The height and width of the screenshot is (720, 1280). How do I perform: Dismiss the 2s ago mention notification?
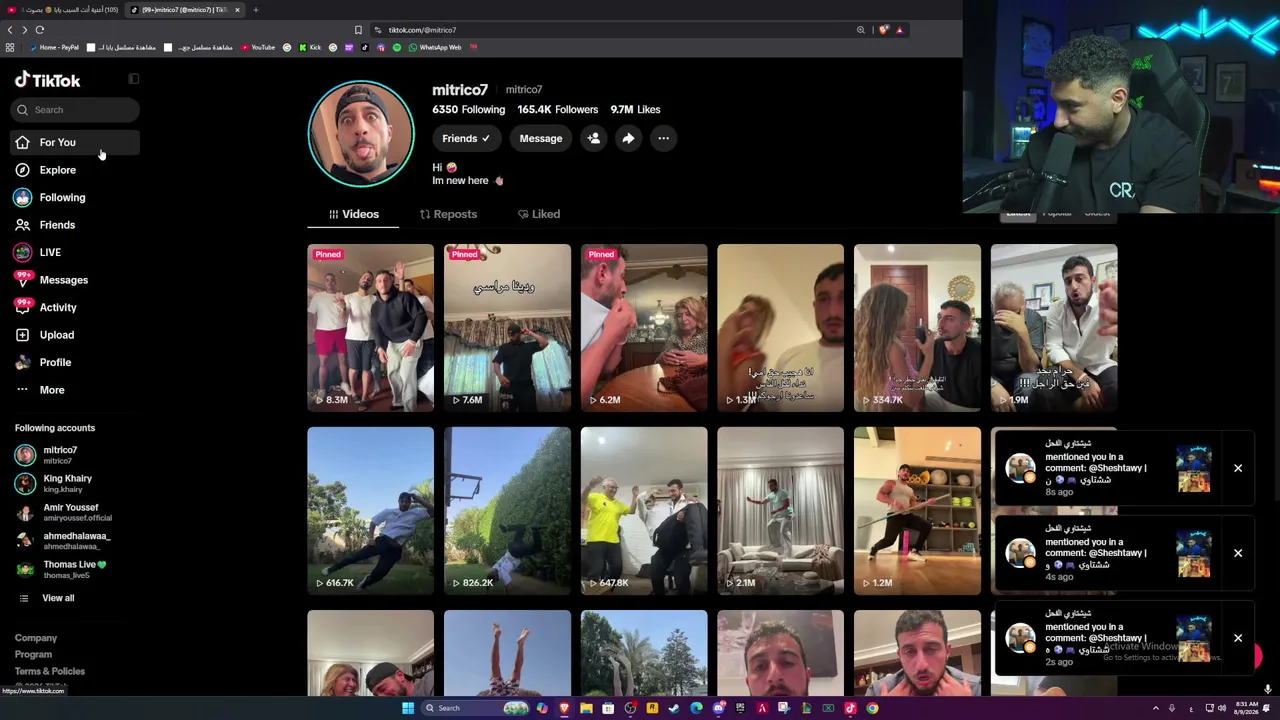coord(1238,638)
